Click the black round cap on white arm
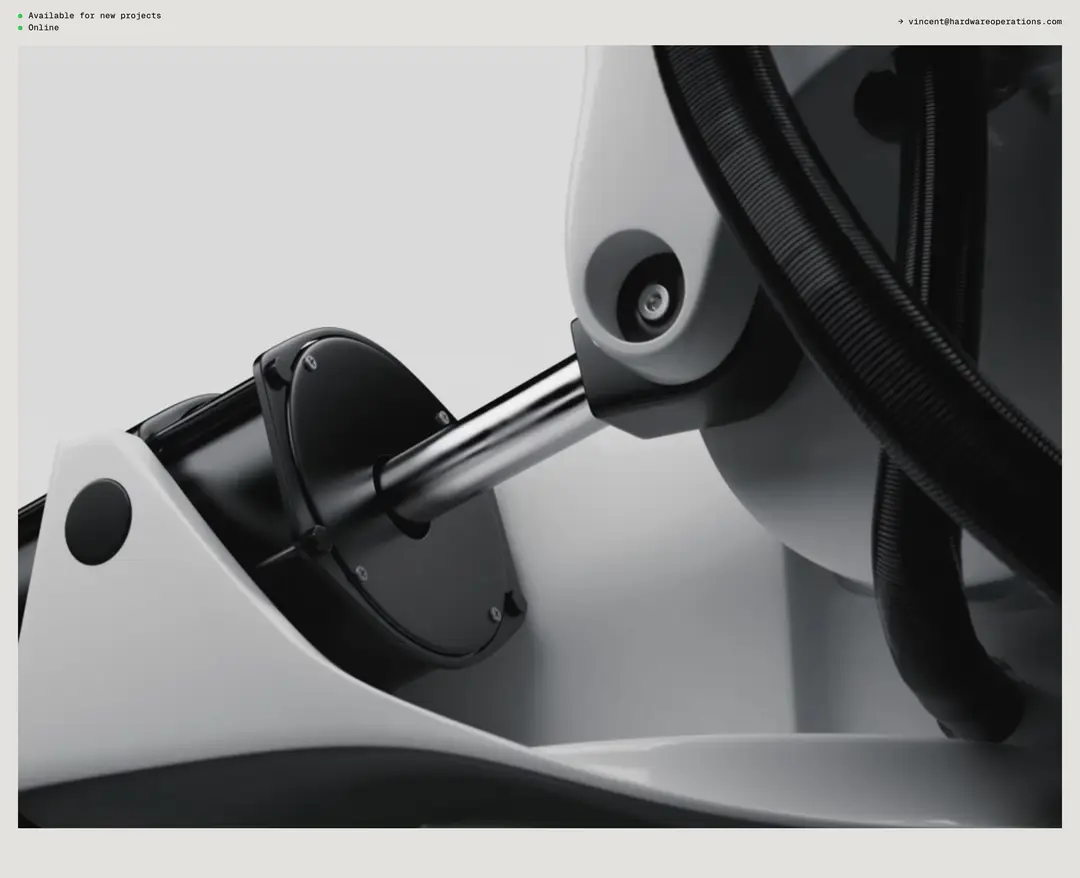The width and height of the screenshot is (1080, 878). click(x=98, y=522)
